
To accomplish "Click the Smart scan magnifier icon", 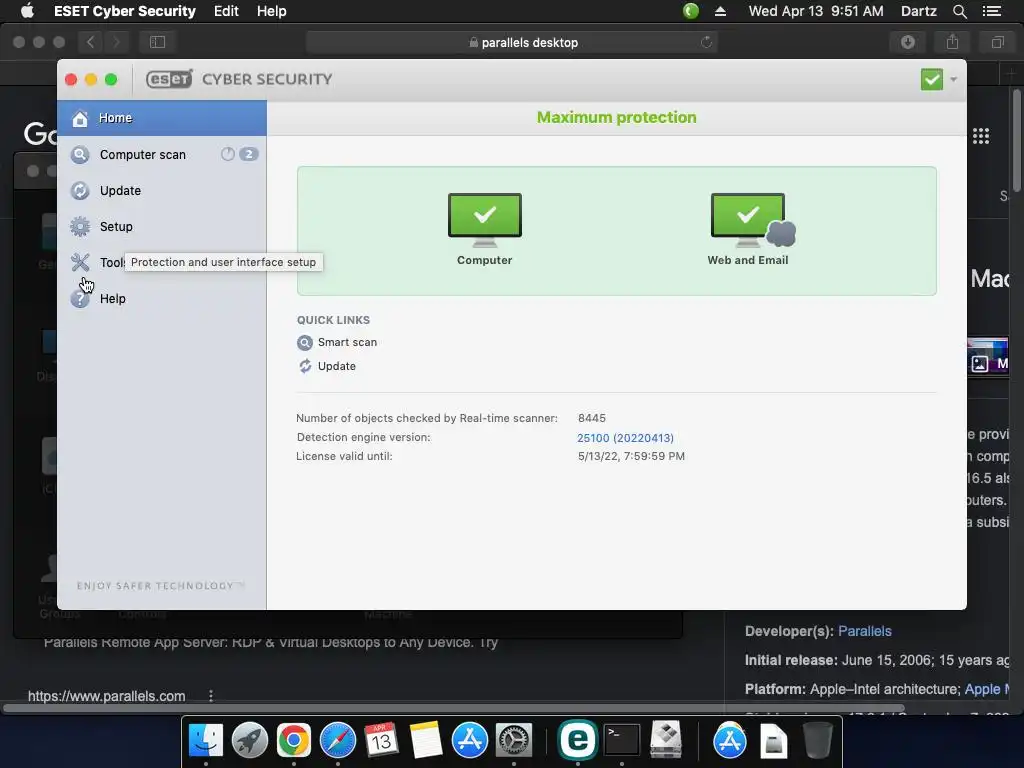I will pyautogui.click(x=305, y=343).
